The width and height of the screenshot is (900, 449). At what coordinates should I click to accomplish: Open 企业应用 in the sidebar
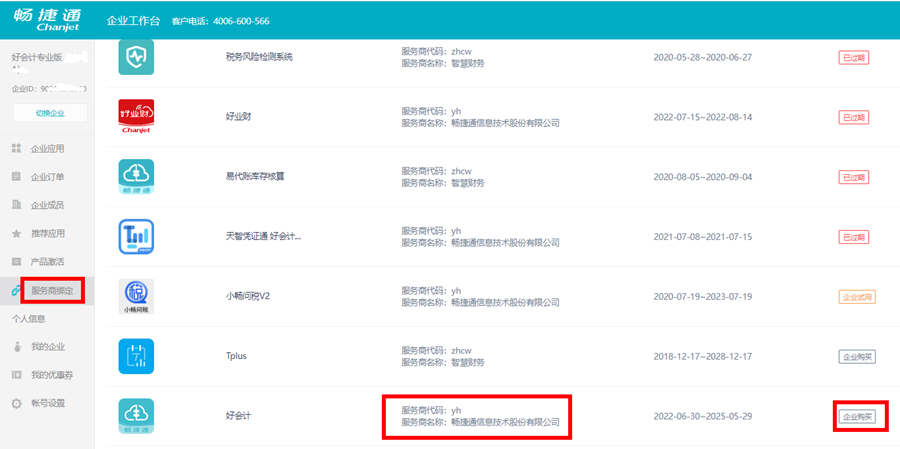click(48, 149)
